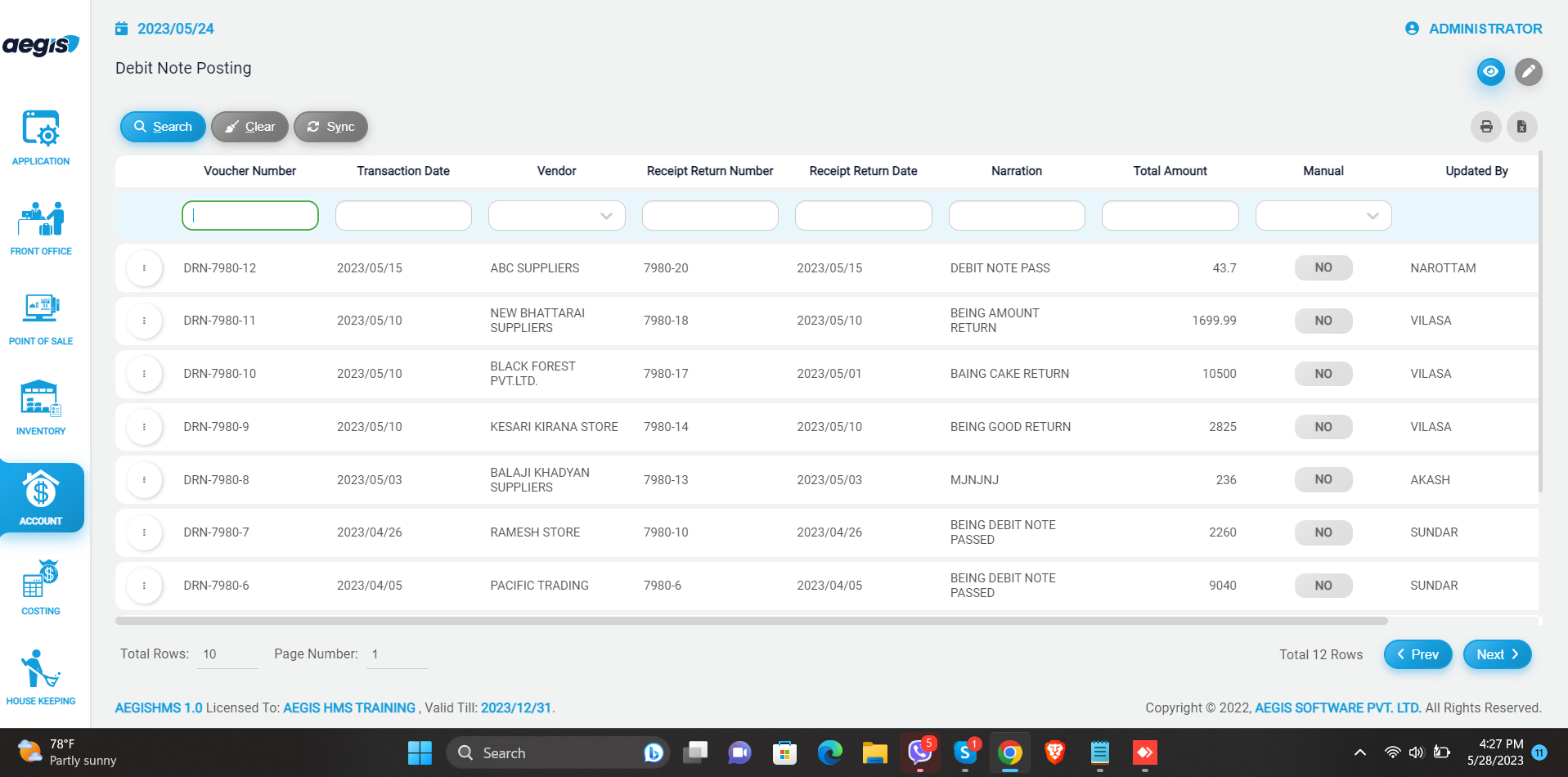The height and width of the screenshot is (777, 1568).
Task: Click the calendar icon beside 2023/05/24
Action: pyautogui.click(x=122, y=29)
